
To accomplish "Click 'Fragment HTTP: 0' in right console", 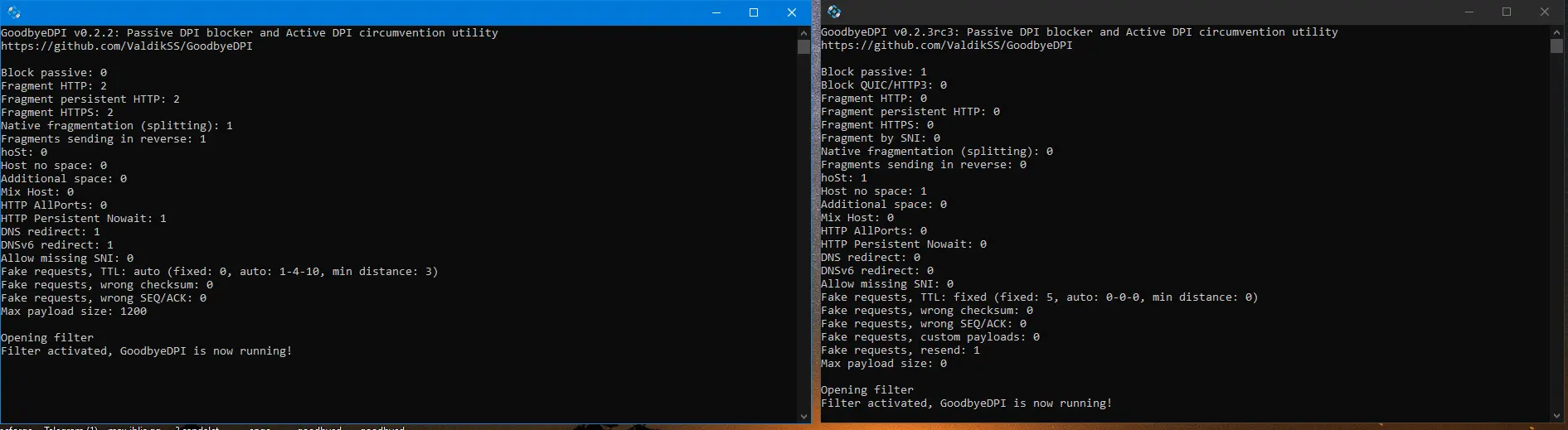I will click(x=874, y=99).
